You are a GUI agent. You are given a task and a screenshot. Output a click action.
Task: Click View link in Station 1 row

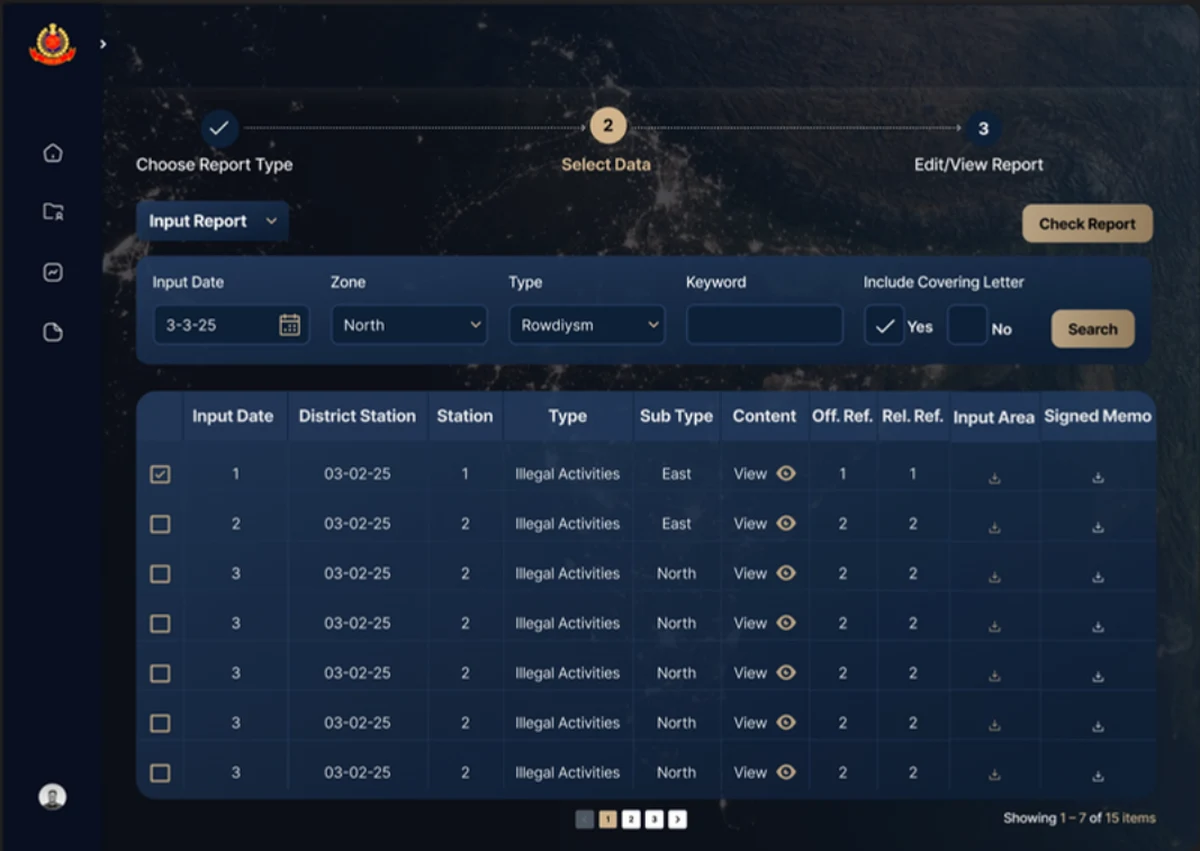tap(750, 474)
